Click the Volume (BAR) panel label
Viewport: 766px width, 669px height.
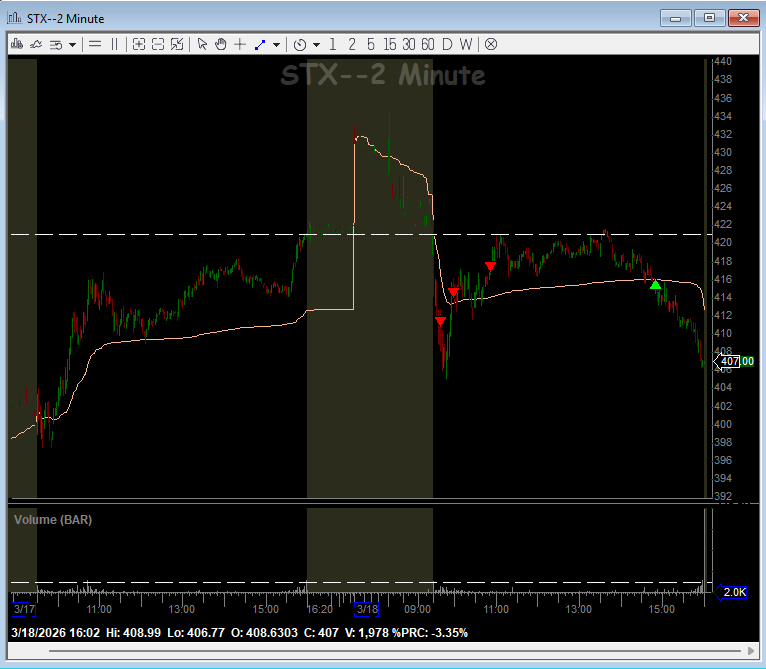click(x=53, y=519)
